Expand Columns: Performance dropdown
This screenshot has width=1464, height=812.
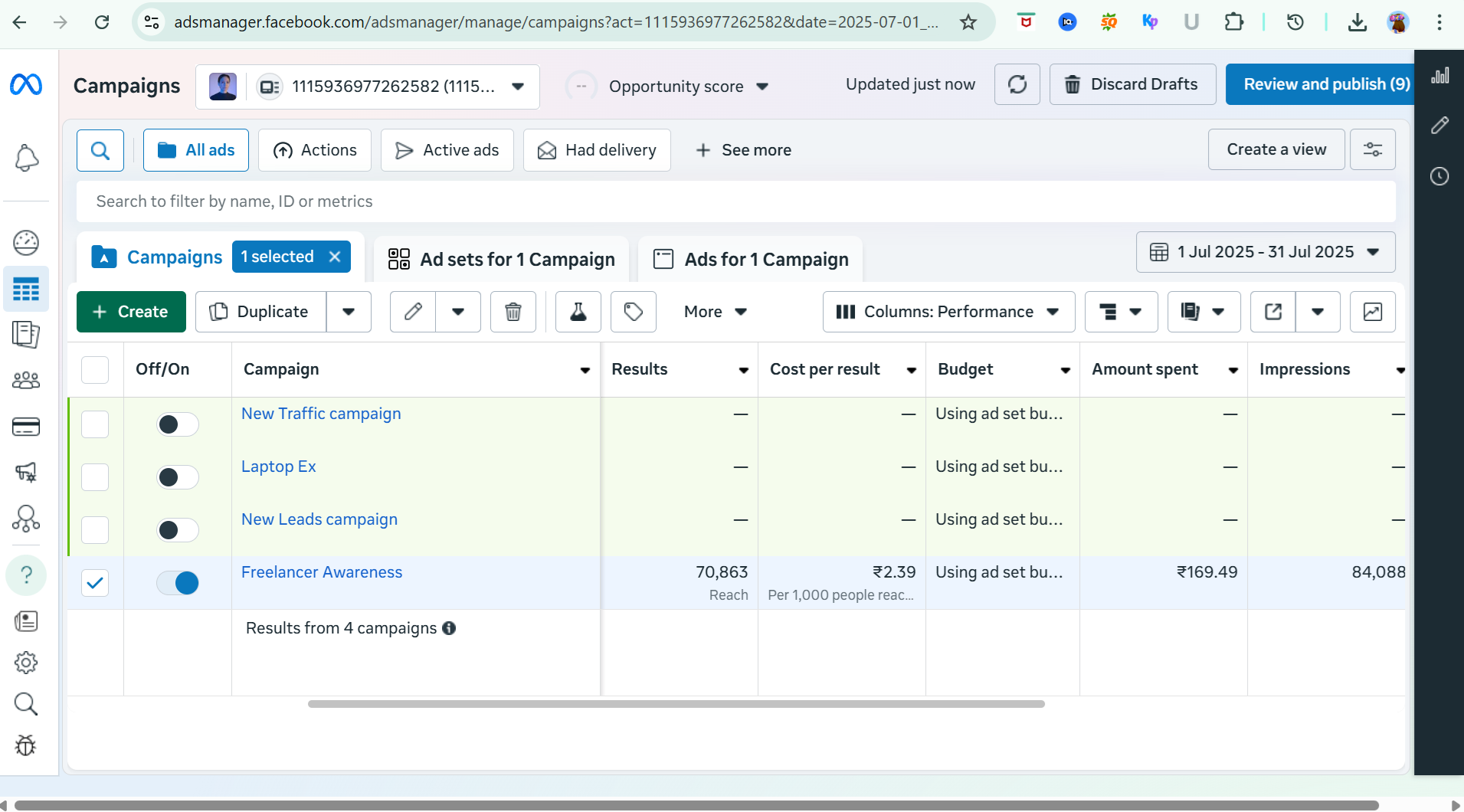[948, 312]
